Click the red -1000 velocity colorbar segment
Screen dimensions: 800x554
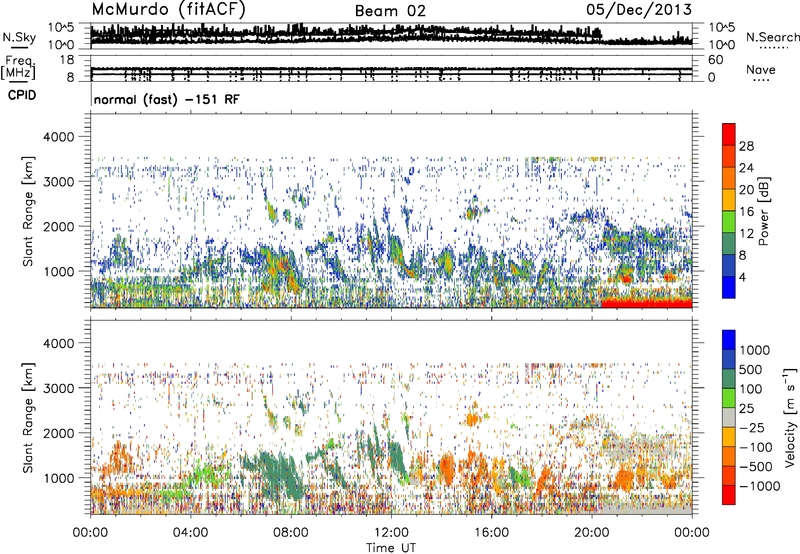coord(729,494)
